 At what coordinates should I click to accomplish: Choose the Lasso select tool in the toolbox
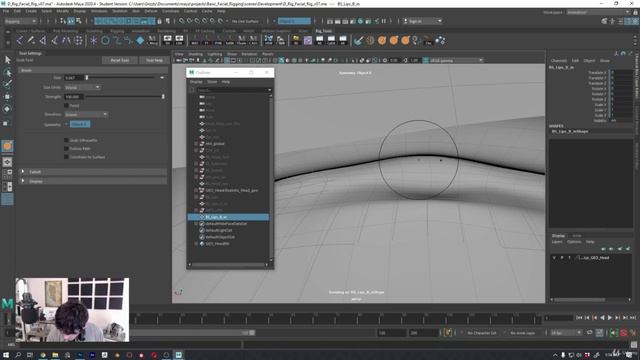[x=7, y=73]
